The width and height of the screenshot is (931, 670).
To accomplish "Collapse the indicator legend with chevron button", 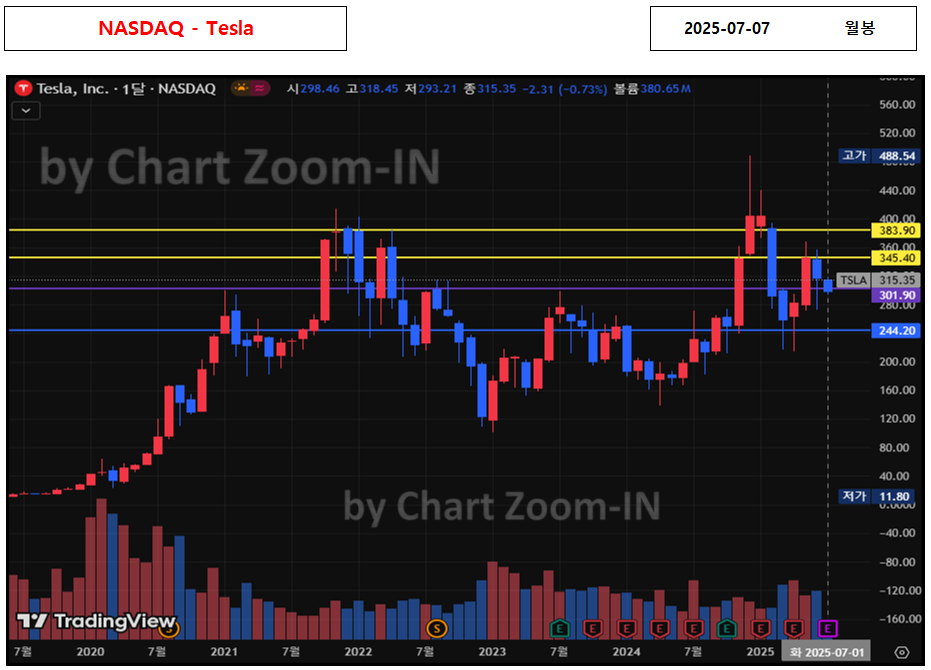I will (26, 110).
